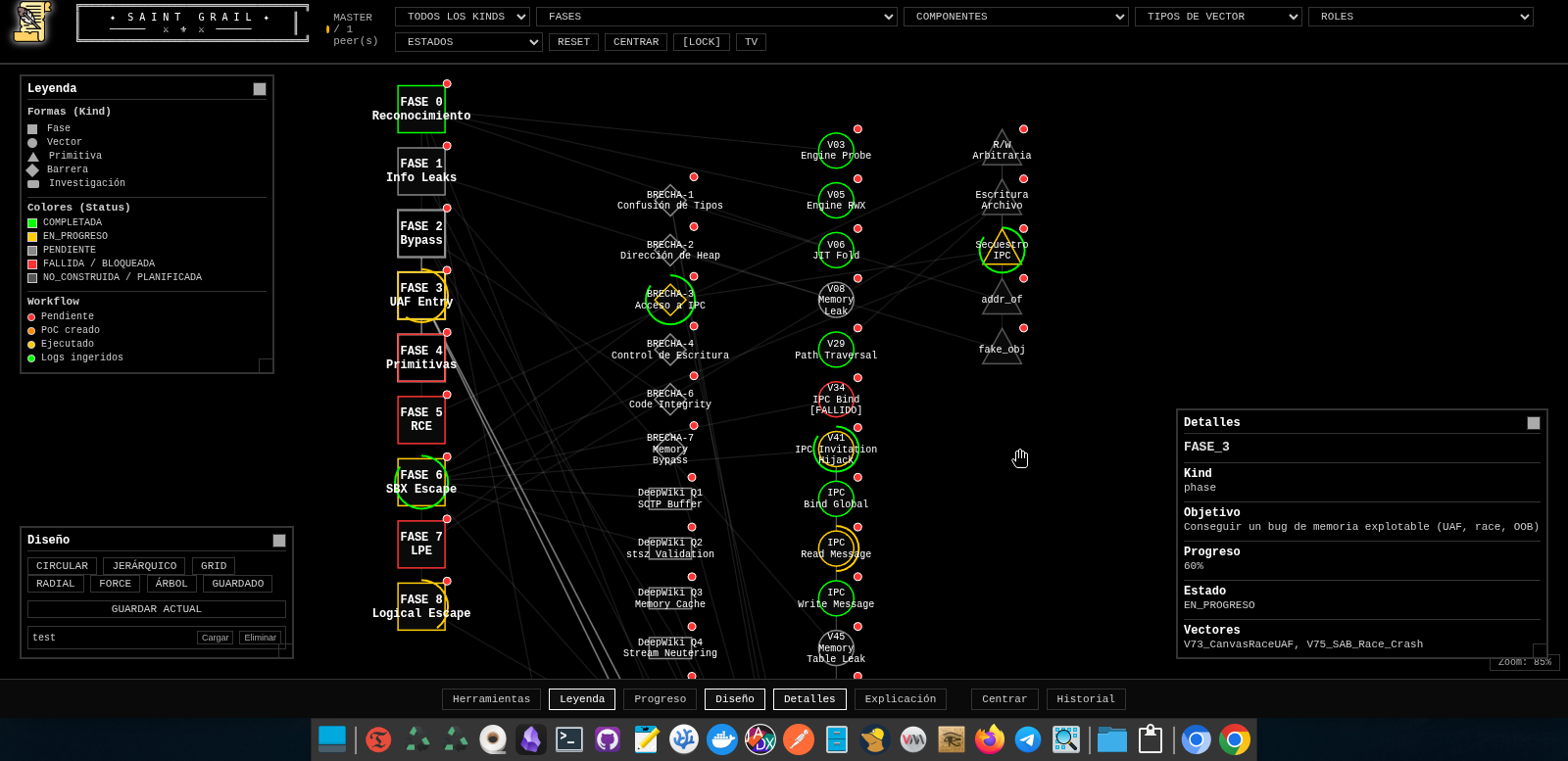Open Docker from the dock
This screenshot has width=1568, height=761.
(x=722, y=738)
